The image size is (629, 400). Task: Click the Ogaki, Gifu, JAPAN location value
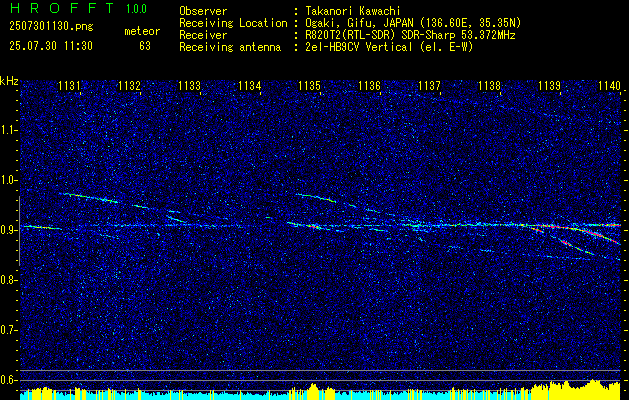tap(413, 23)
